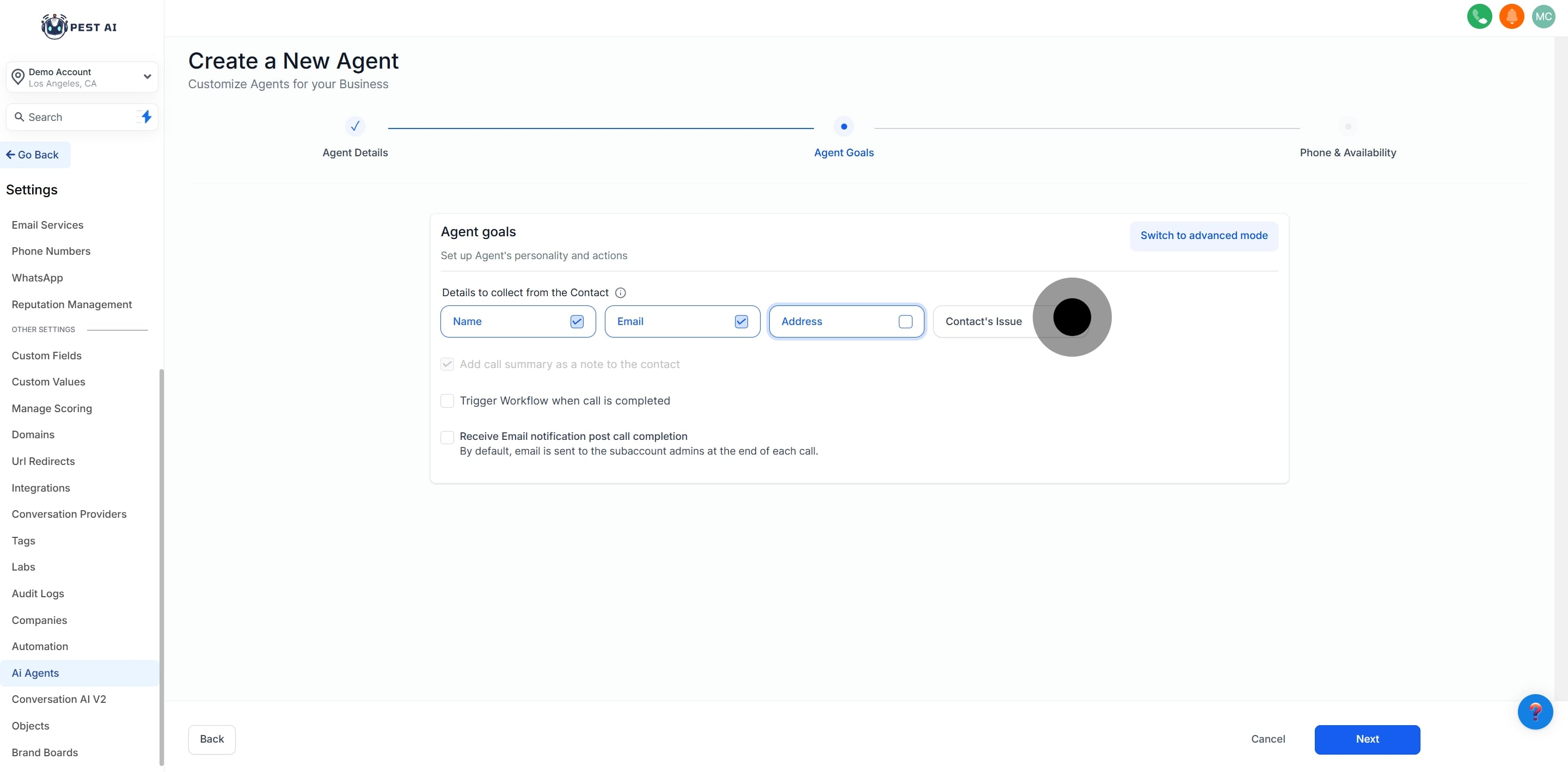Click the Pest AI logo
1568x772 pixels.
pos(79,27)
